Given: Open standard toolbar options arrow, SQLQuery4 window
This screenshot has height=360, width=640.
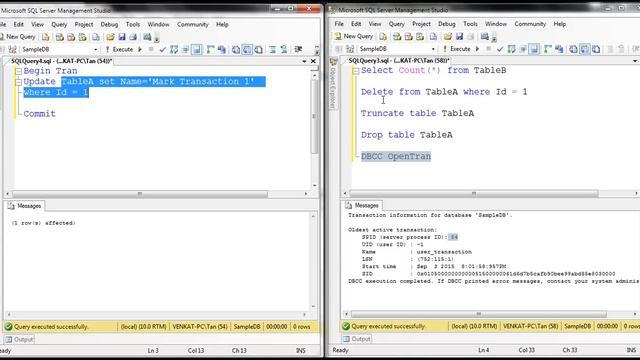Looking at the screenshot, I should [157, 39].
